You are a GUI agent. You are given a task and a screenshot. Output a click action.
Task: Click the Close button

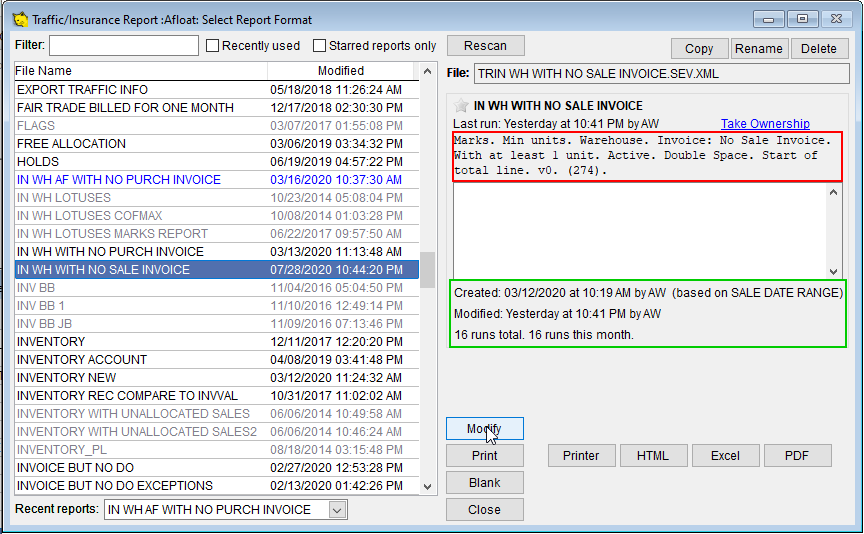tap(485, 510)
